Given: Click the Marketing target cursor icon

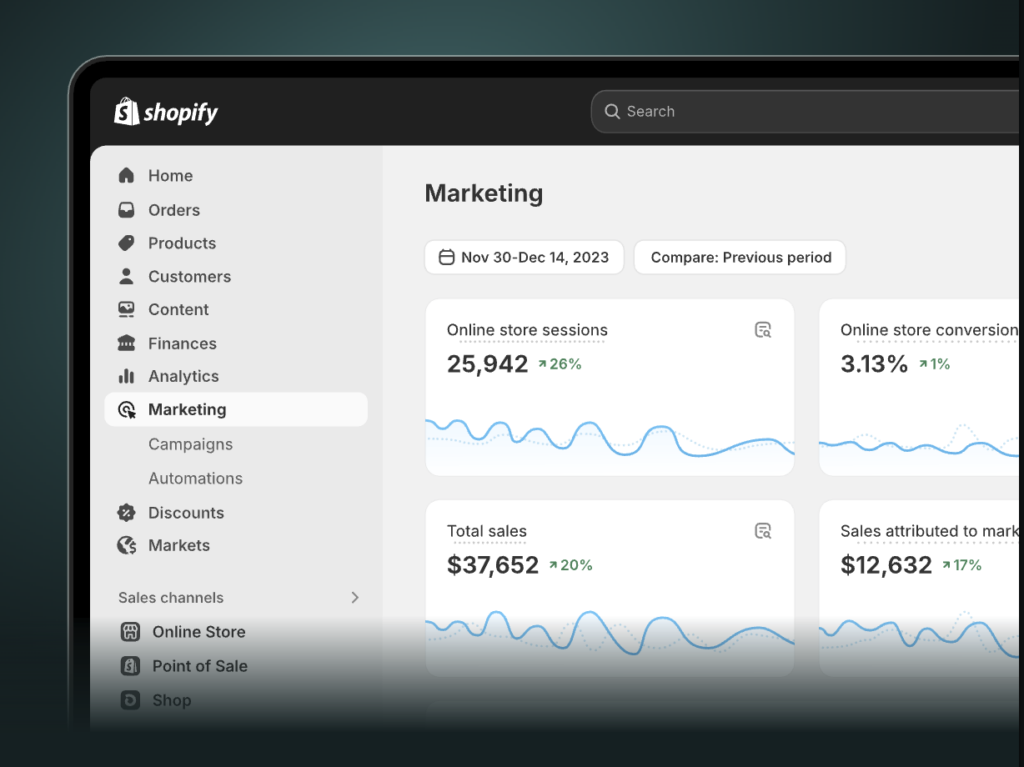Looking at the screenshot, I should [127, 410].
